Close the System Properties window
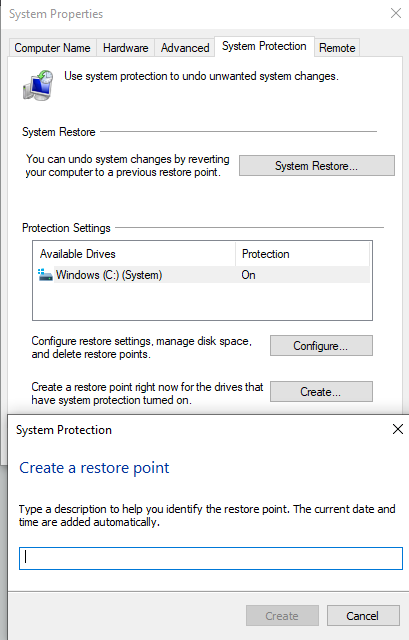 396,13
